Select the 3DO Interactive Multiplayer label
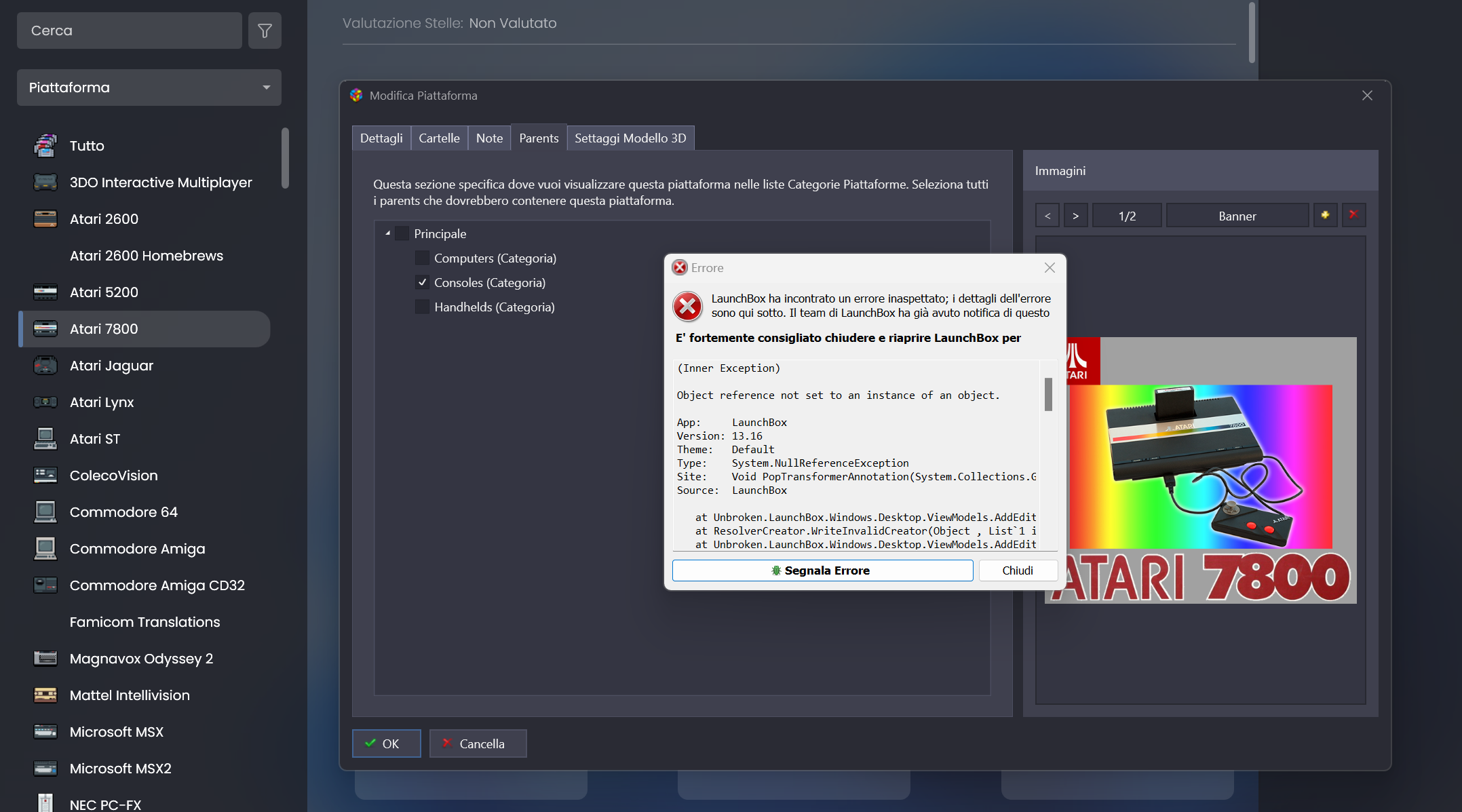The width and height of the screenshot is (1462, 812). (161, 182)
